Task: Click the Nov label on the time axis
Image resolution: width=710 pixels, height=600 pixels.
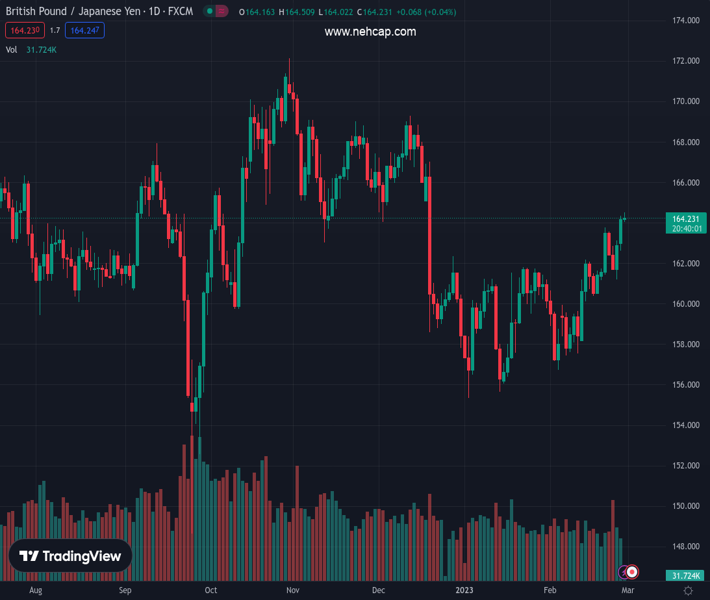Action: pyautogui.click(x=292, y=591)
